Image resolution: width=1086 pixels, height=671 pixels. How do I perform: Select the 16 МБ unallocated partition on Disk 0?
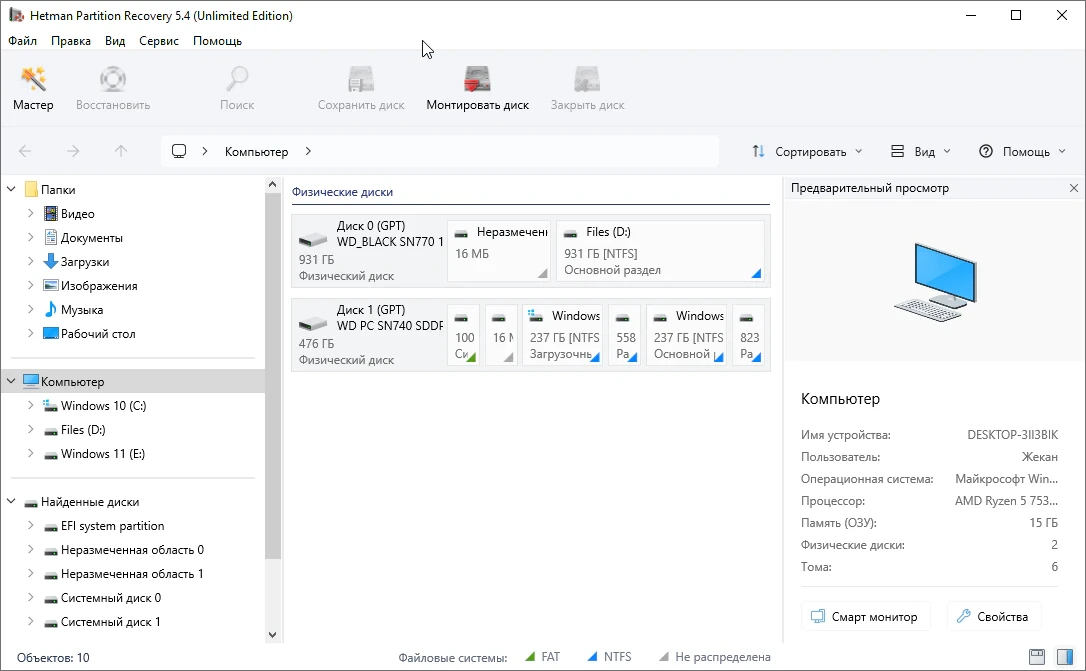pos(499,250)
